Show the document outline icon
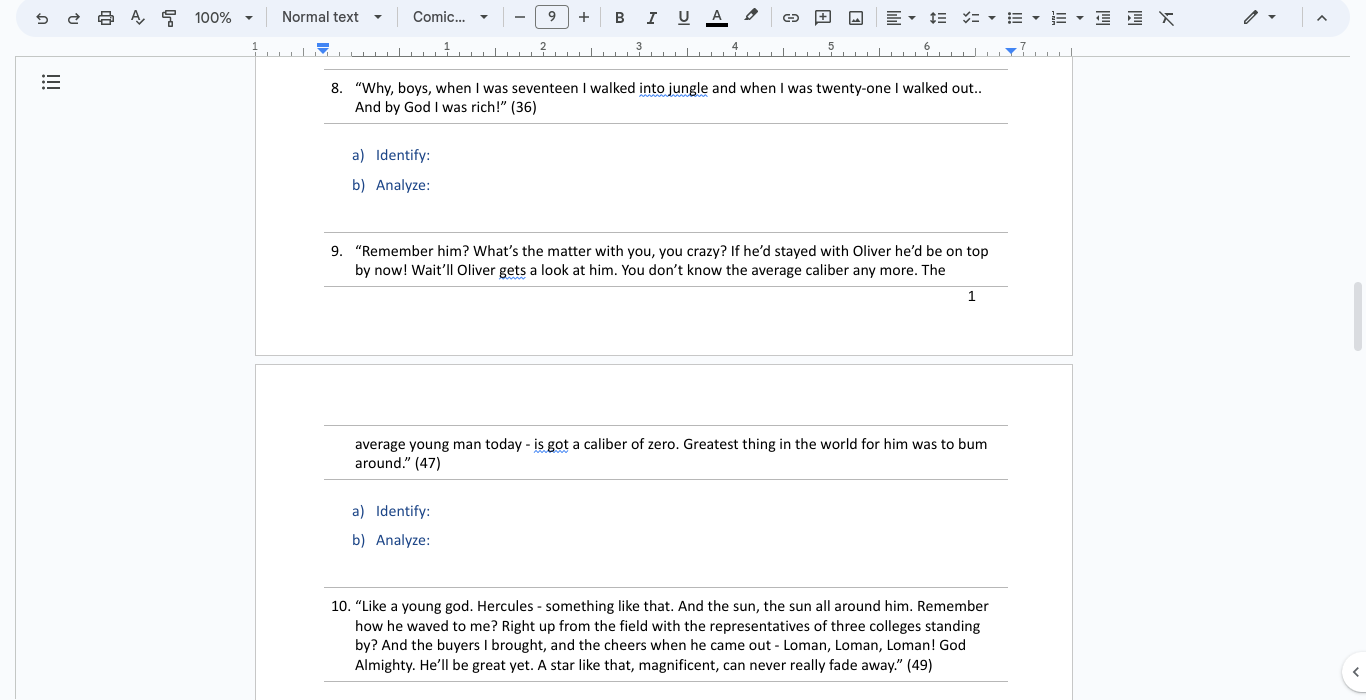 [x=51, y=82]
